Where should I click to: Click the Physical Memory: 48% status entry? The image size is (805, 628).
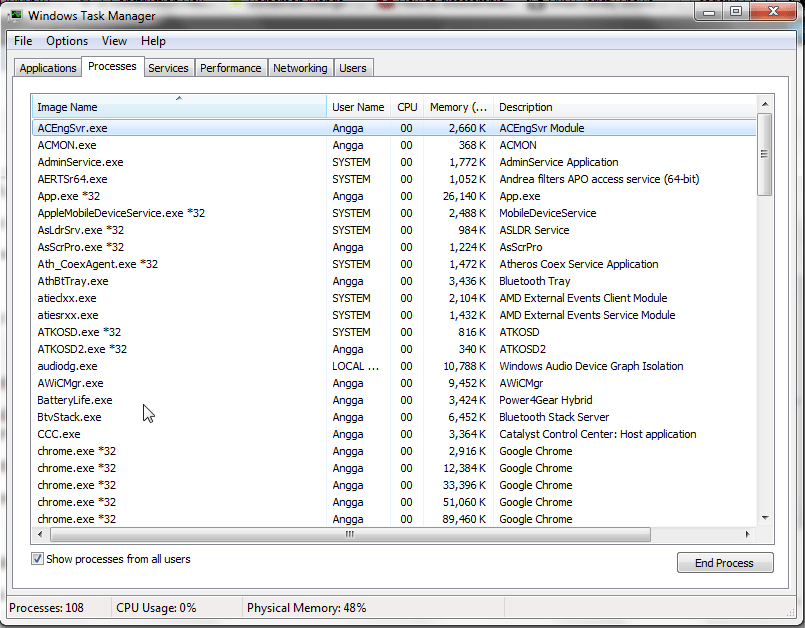(x=306, y=608)
